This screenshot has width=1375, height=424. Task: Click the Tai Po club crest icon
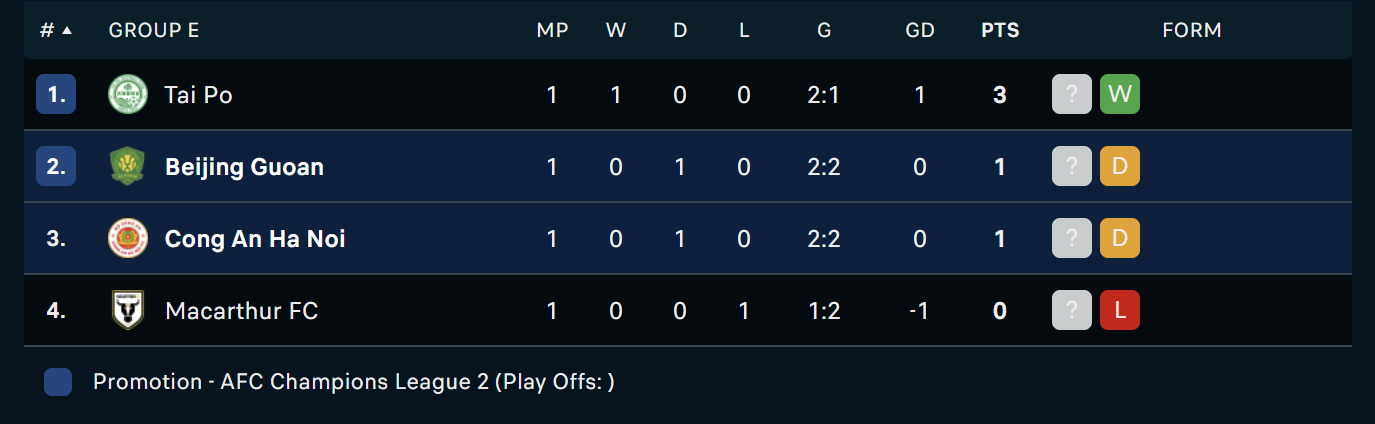pos(128,95)
